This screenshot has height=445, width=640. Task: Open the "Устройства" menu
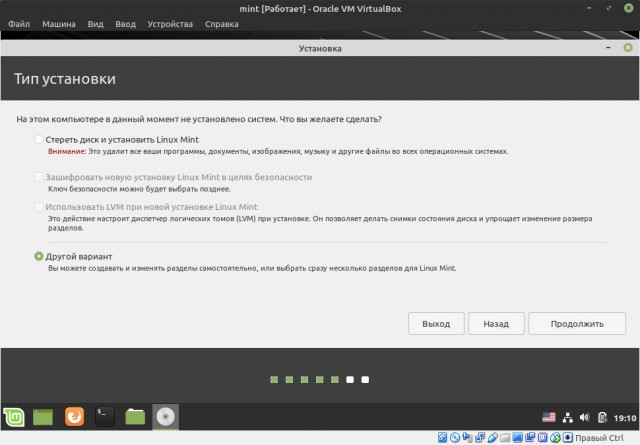[170, 24]
